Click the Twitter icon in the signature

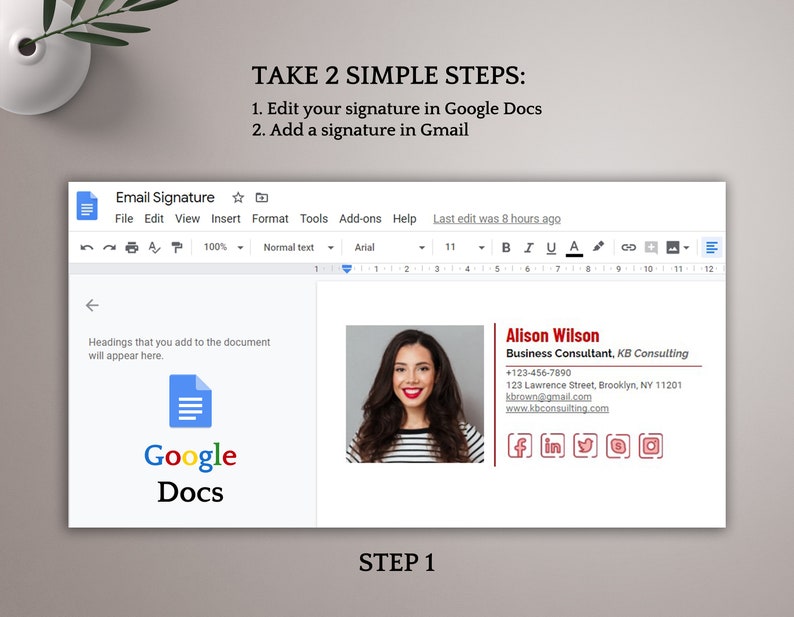pyautogui.click(x=585, y=446)
